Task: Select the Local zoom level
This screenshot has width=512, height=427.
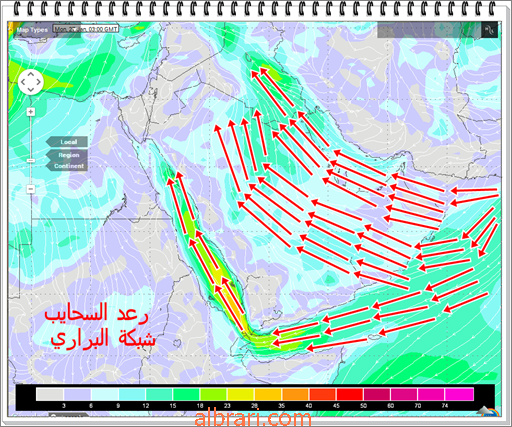Action: tap(67, 142)
